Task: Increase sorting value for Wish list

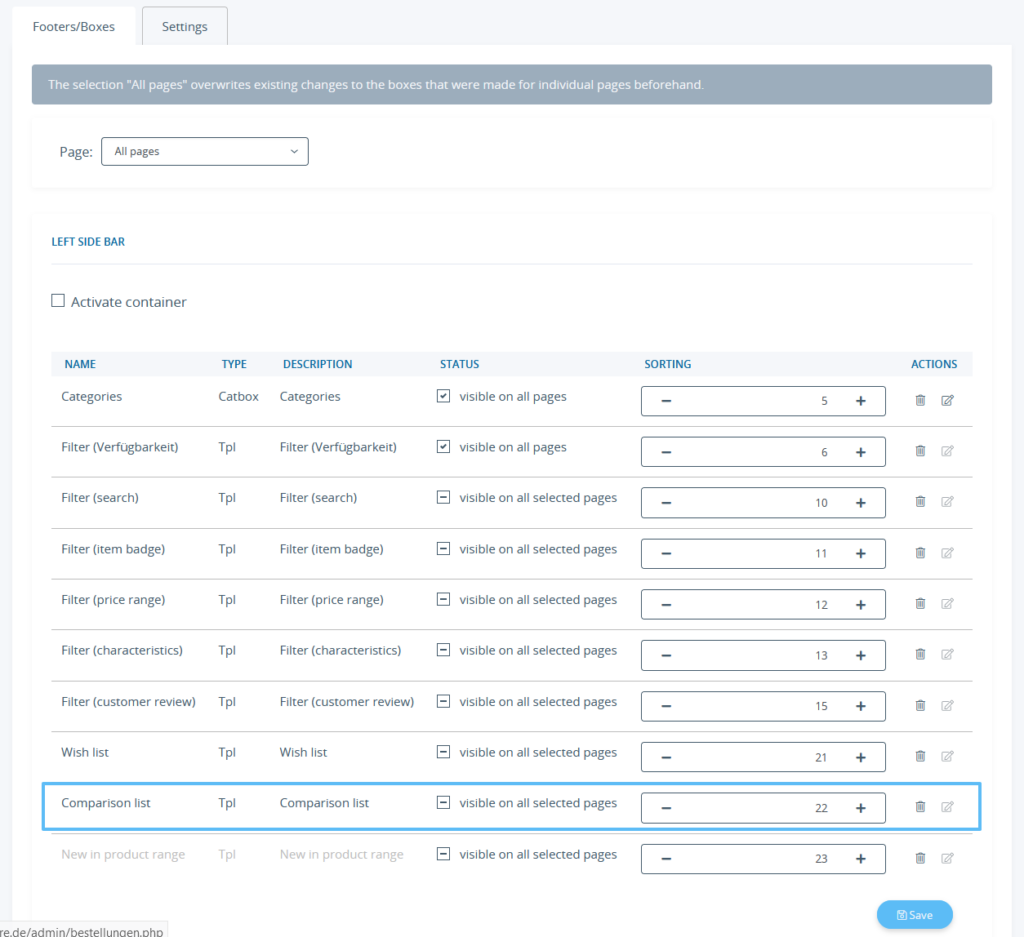Action: 860,756
